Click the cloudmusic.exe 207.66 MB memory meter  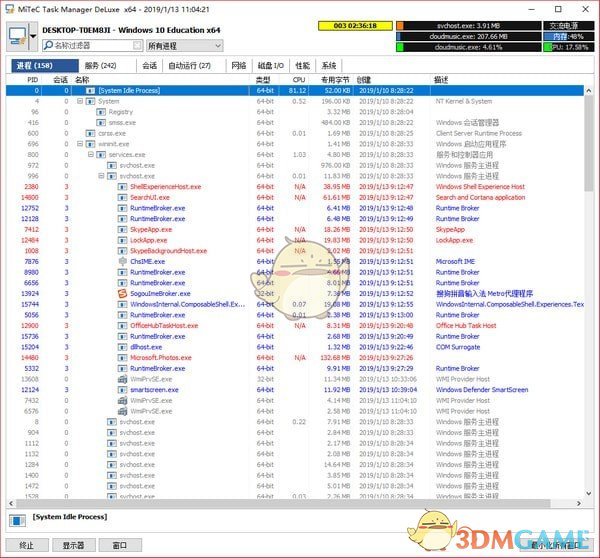(469, 36)
